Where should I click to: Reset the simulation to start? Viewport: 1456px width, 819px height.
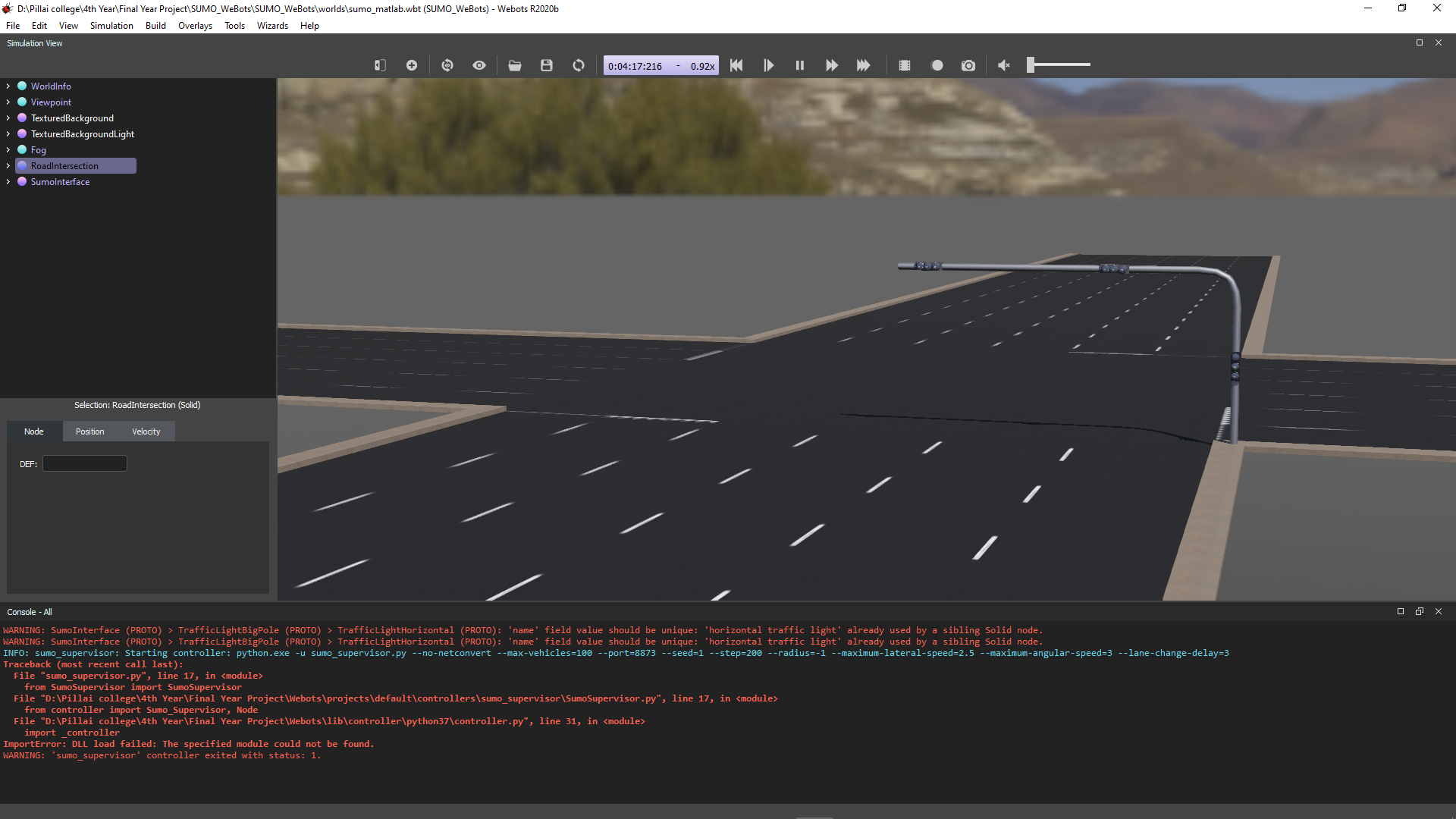pos(736,65)
